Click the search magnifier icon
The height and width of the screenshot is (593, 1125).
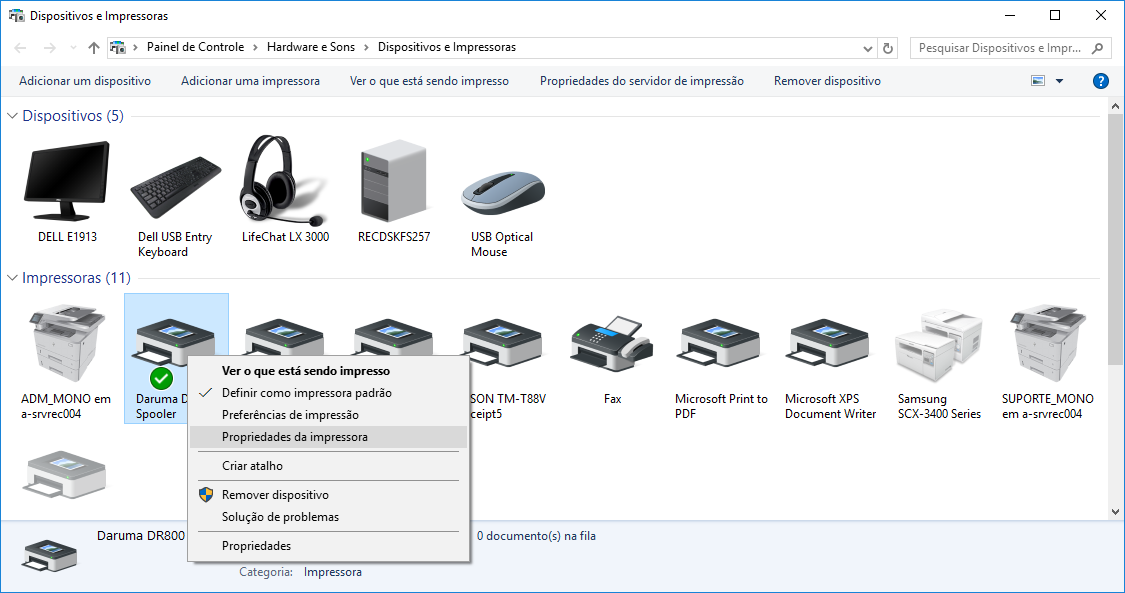[x=1097, y=48]
